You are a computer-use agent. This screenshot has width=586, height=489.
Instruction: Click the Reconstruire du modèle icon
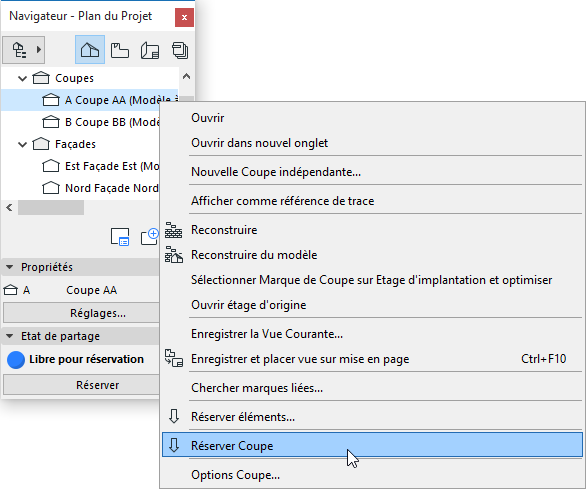(174, 255)
